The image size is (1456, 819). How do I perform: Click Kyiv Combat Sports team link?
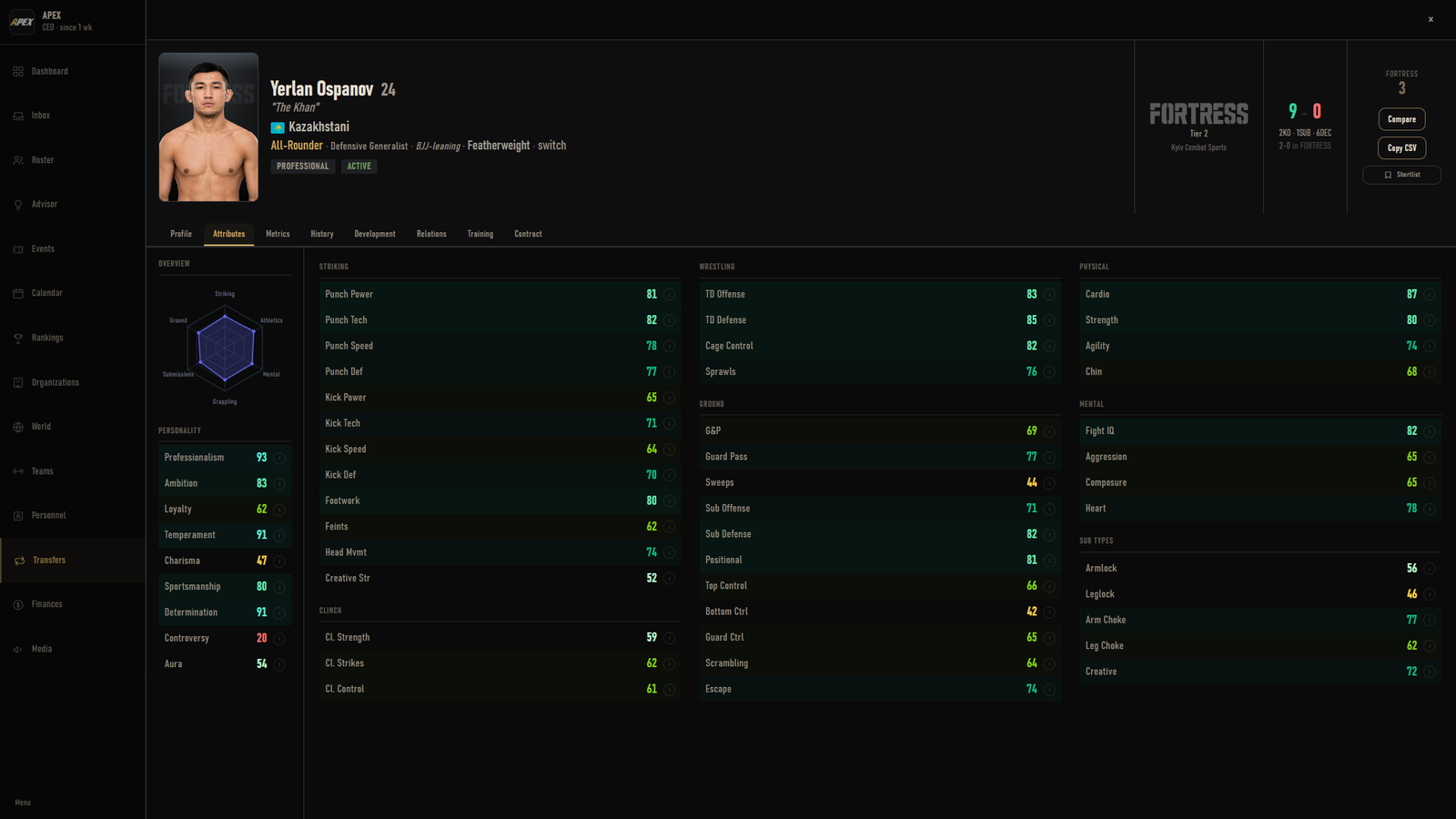click(x=1198, y=147)
